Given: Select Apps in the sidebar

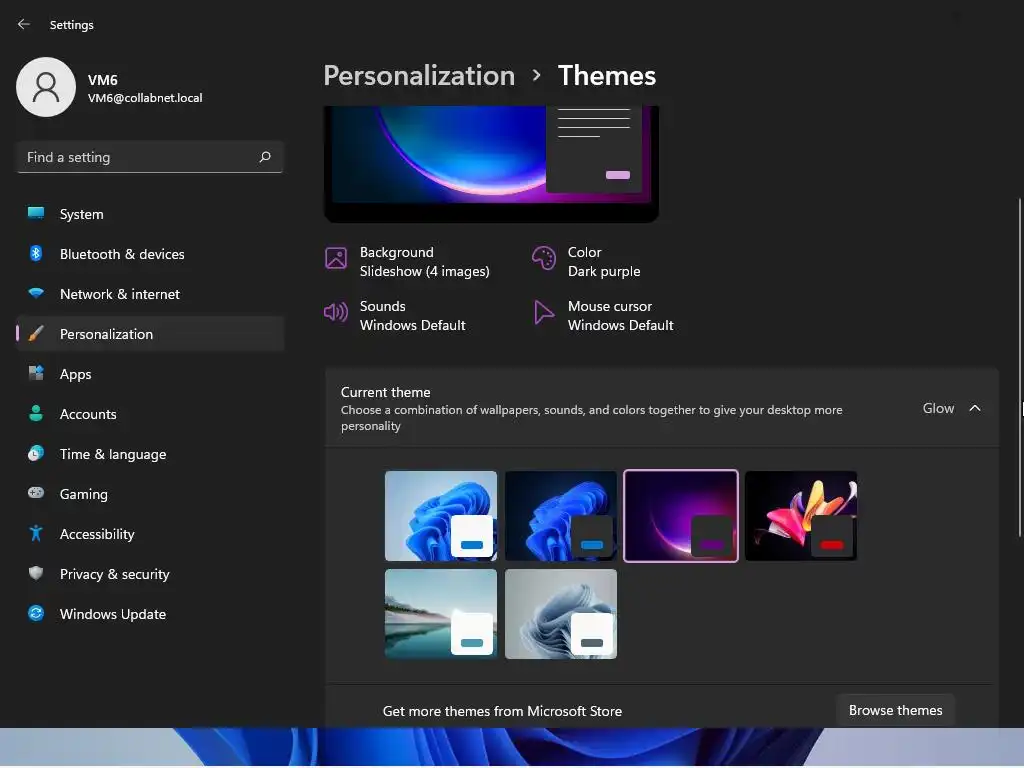Looking at the screenshot, I should click(150, 374).
